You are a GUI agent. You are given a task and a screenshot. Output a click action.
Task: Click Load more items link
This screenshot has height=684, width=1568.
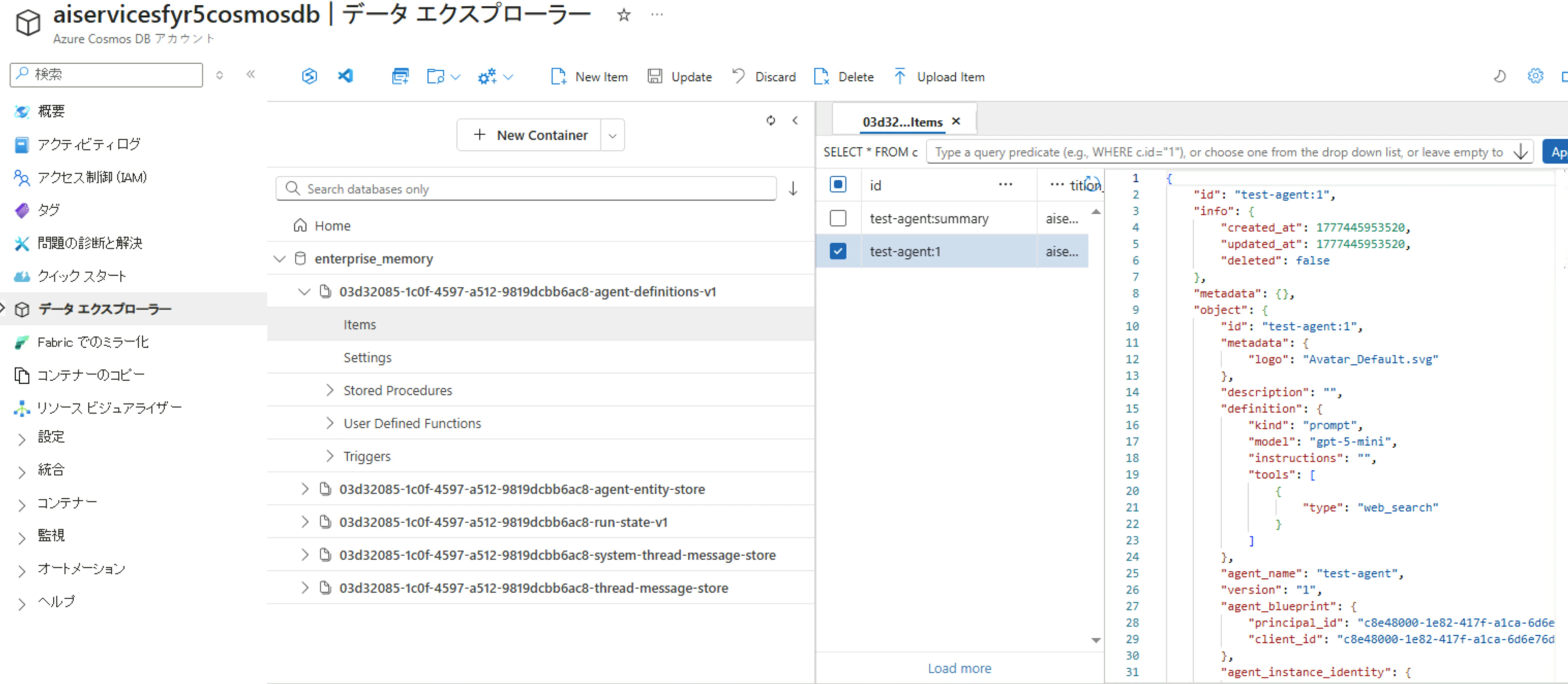[959, 668]
